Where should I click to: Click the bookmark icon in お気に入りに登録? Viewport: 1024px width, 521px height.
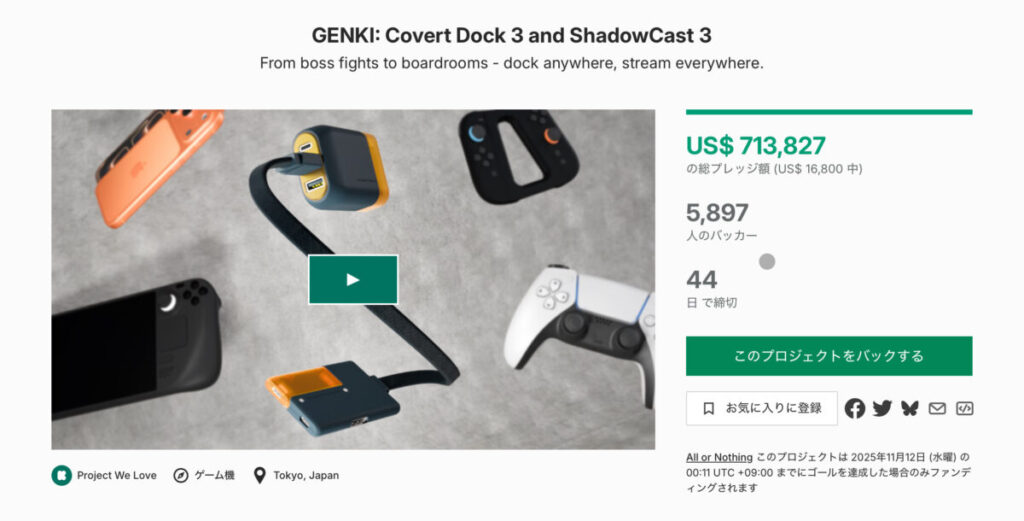(709, 409)
